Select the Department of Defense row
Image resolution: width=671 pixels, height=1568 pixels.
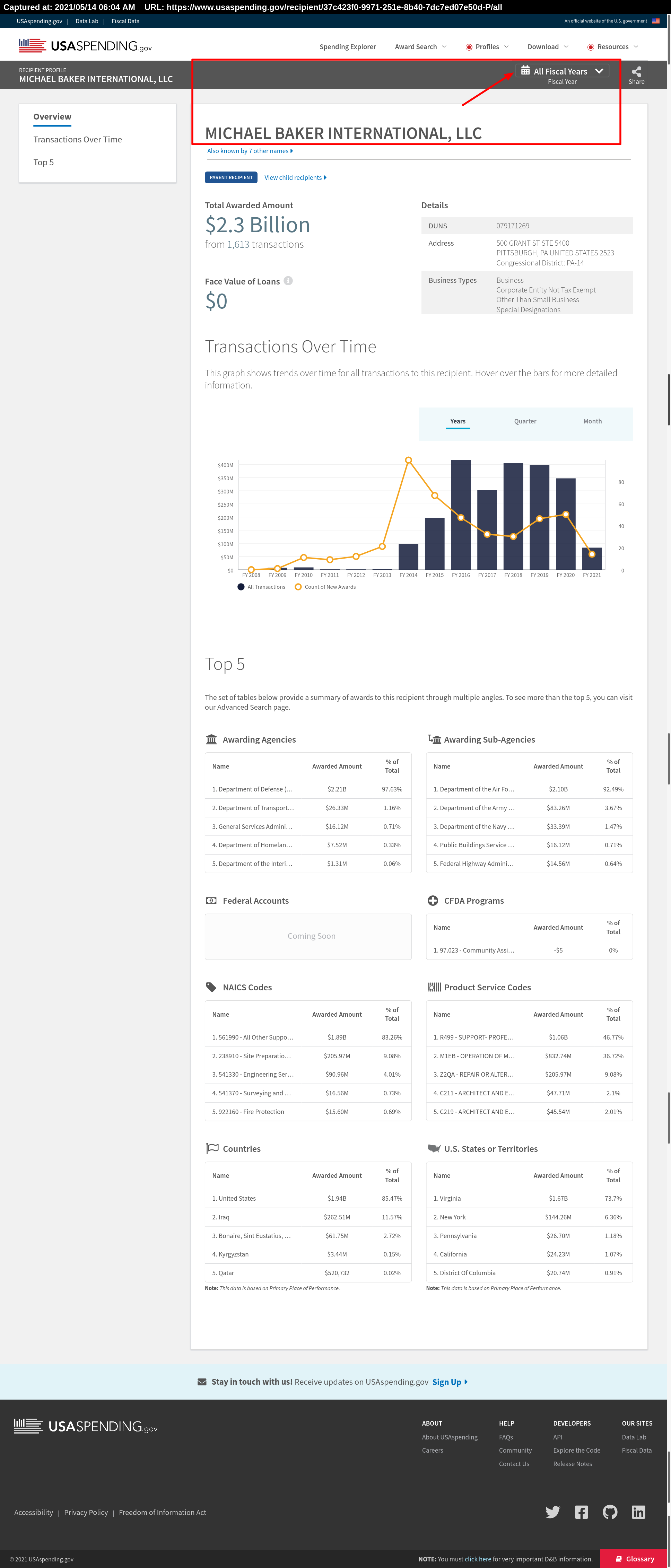click(308, 789)
